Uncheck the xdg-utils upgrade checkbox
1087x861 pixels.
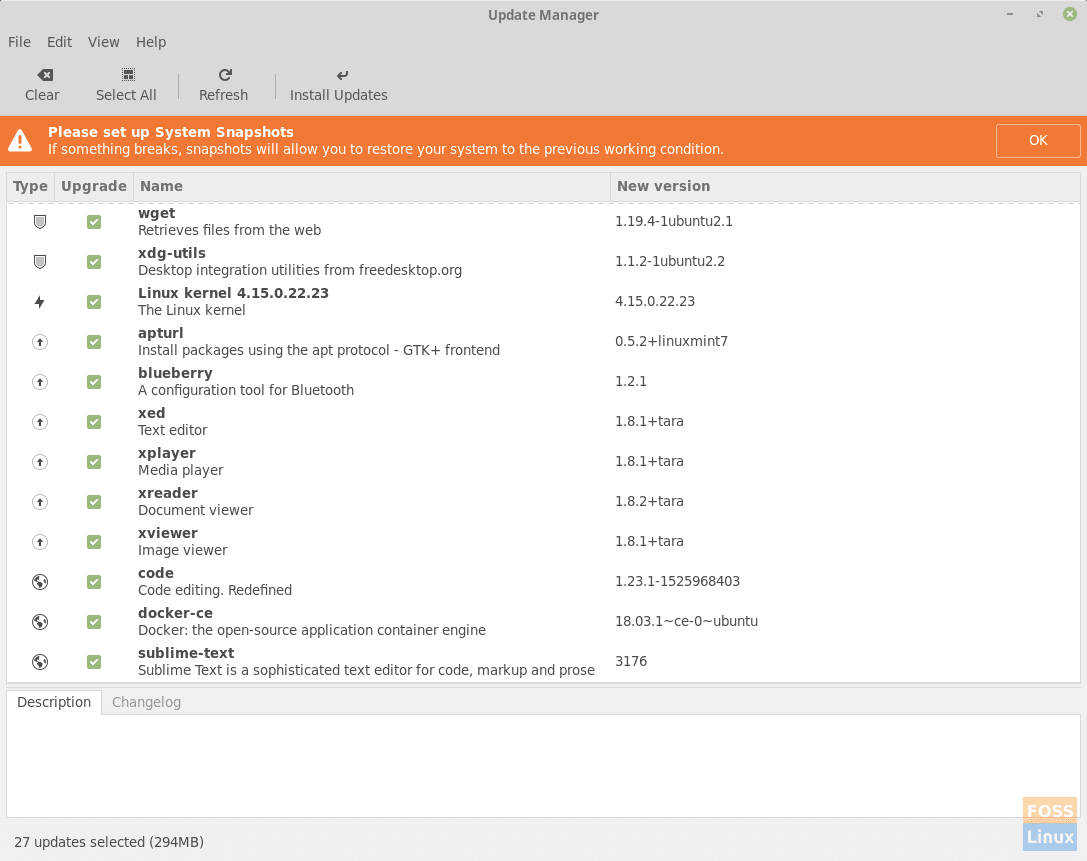pos(94,262)
